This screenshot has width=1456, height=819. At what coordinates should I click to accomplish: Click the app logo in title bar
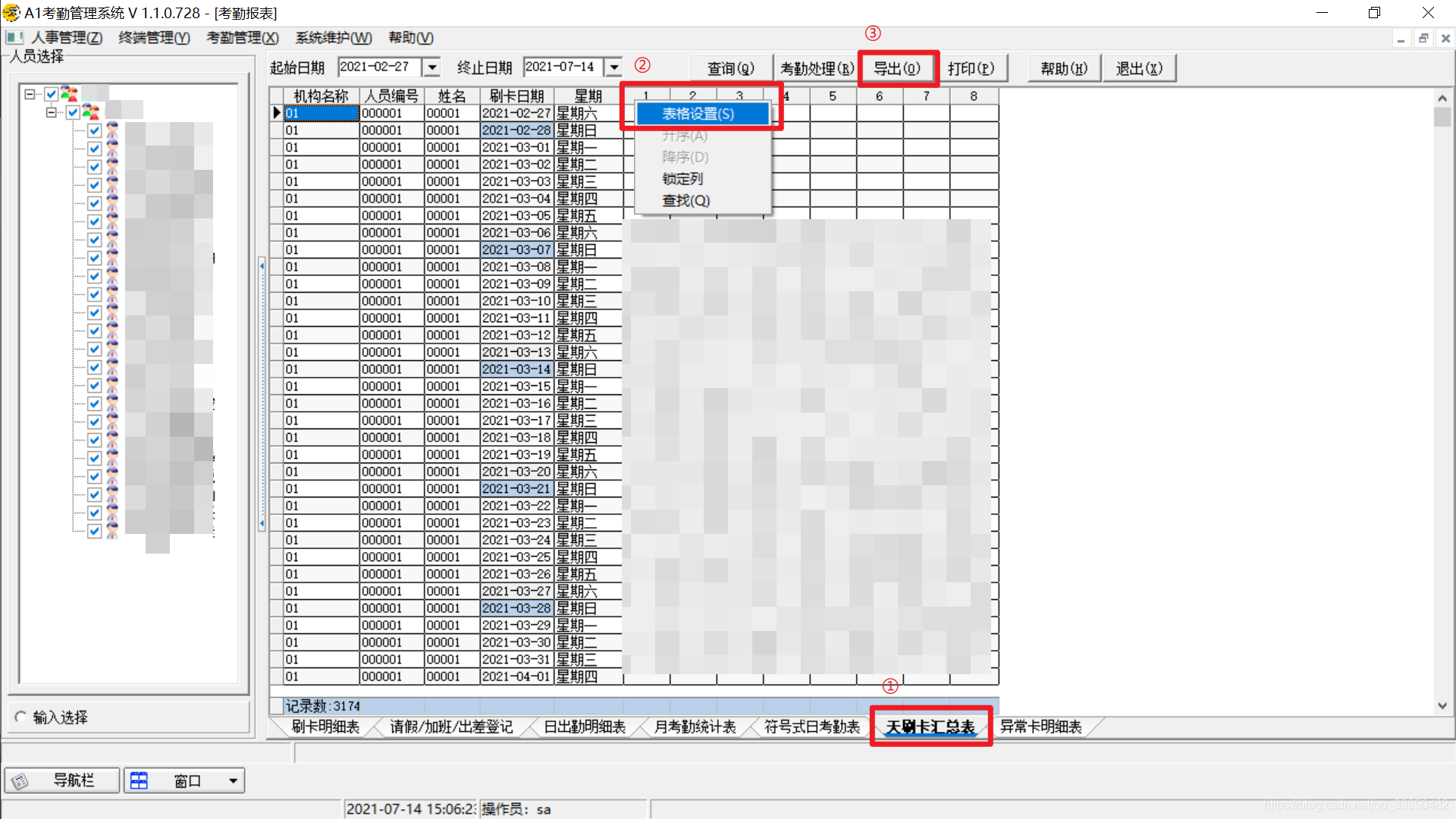coord(11,13)
